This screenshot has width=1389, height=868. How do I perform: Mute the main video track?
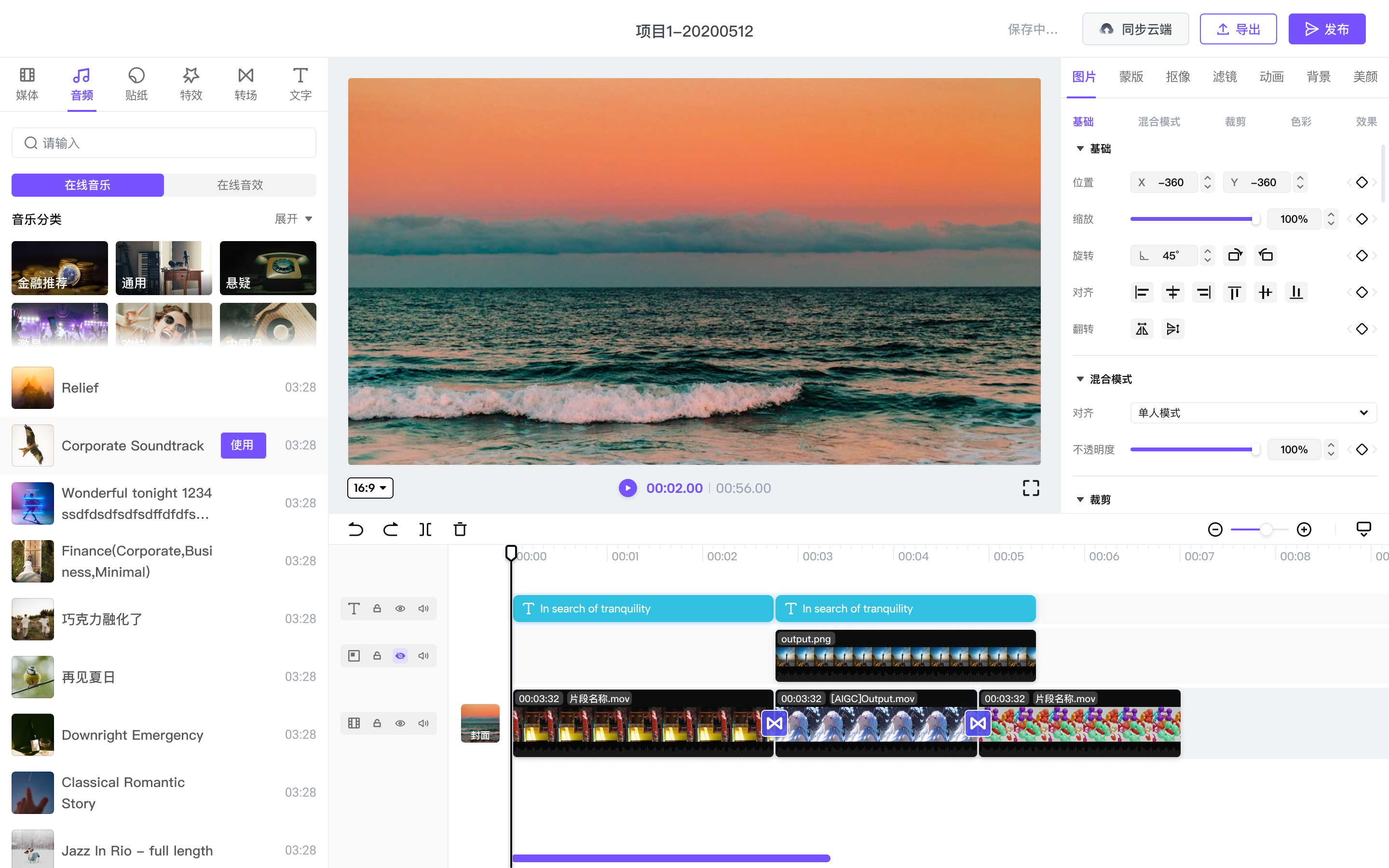pos(423,723)
